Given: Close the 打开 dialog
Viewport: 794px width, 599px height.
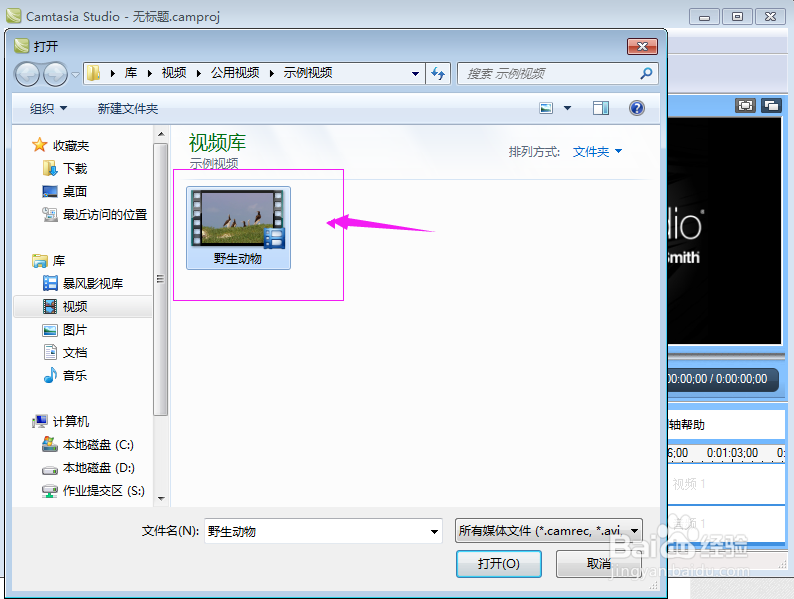Looking at the screenshot, I should (x=642, y=47).
